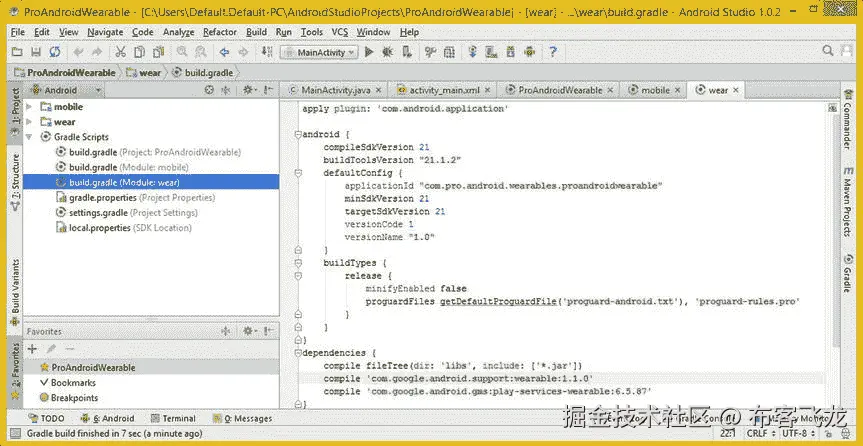Image resolution: width=863 pixels, height=446 pixels.
Task: Fold the defaultConfig block in gutter
Action: pyautogui.click(x=298, y=173)
